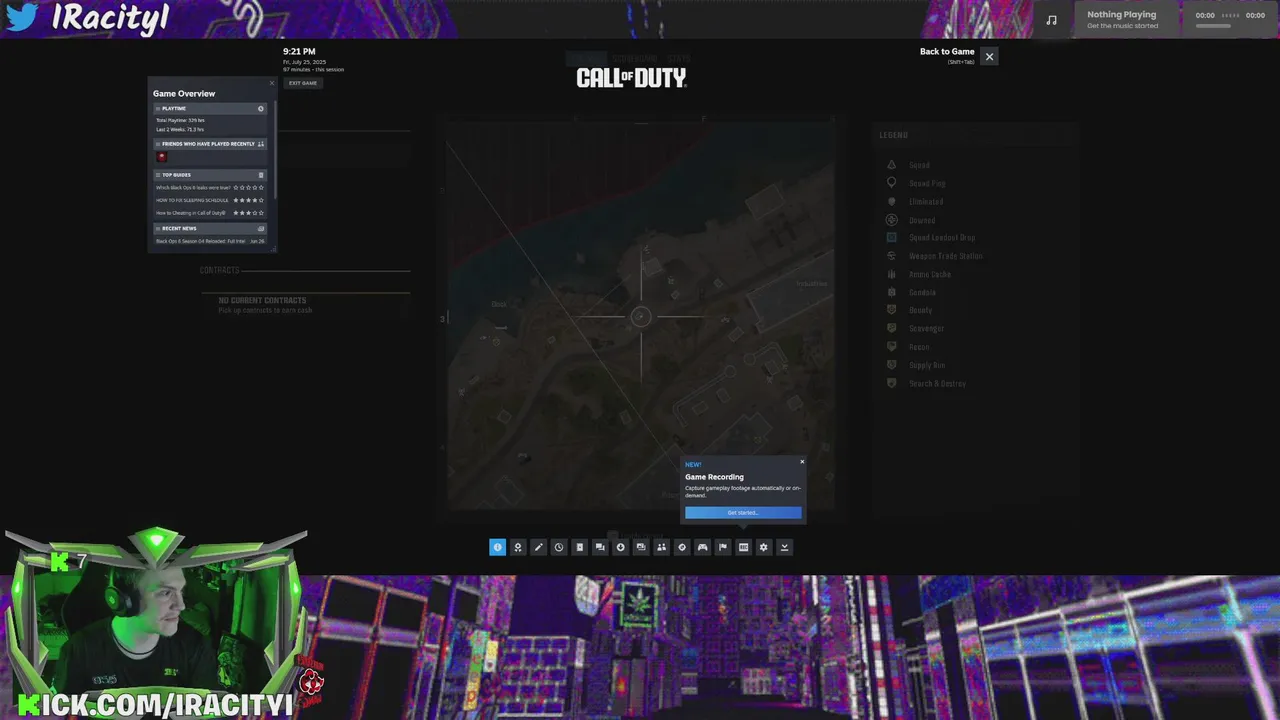The image size is (1280, 720).
Task: Click 'Last 2 Weeks' playtime text
Action: click(x=180, y=130)
